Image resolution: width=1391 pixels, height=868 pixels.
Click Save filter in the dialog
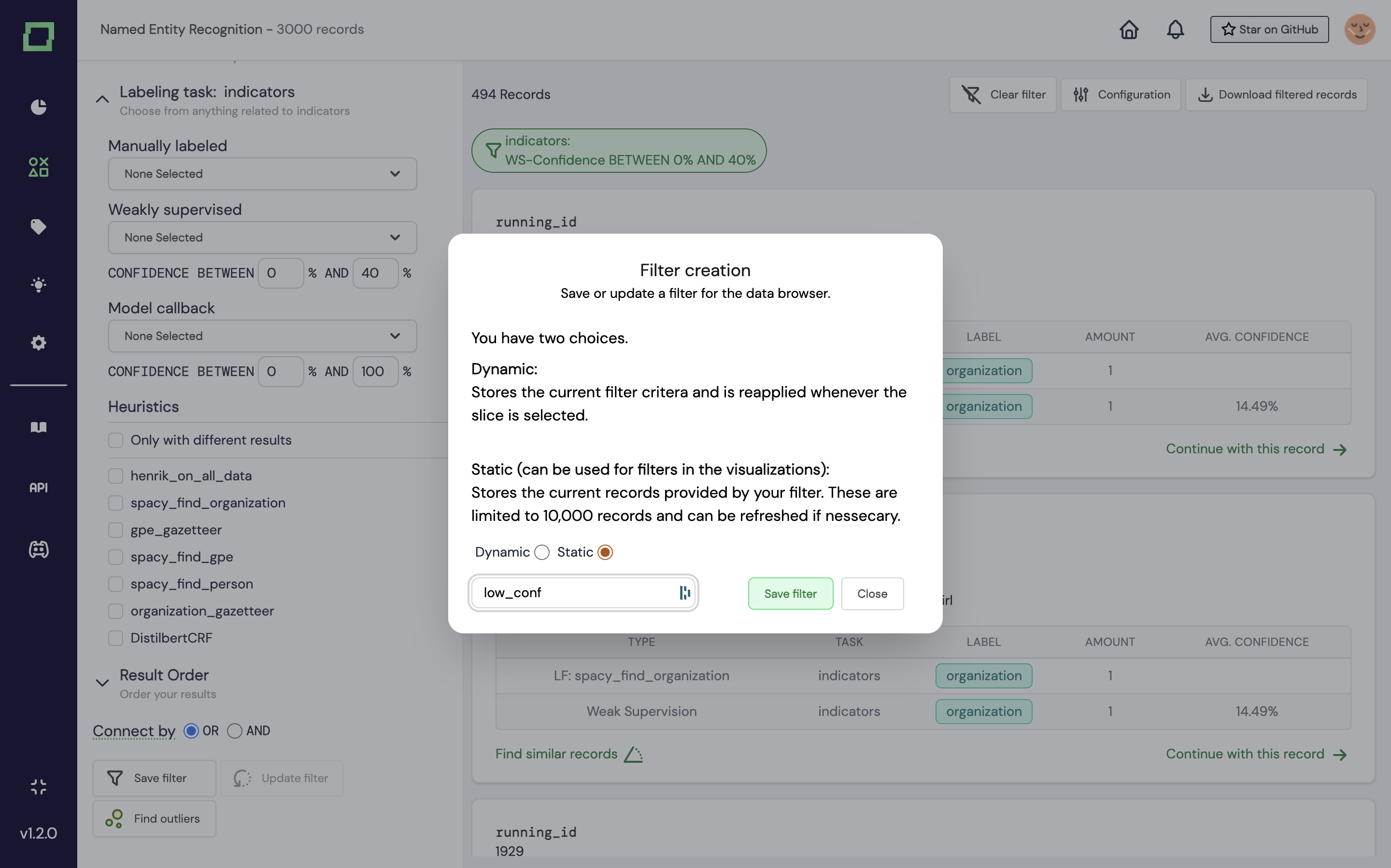click(x=790, y=594)
